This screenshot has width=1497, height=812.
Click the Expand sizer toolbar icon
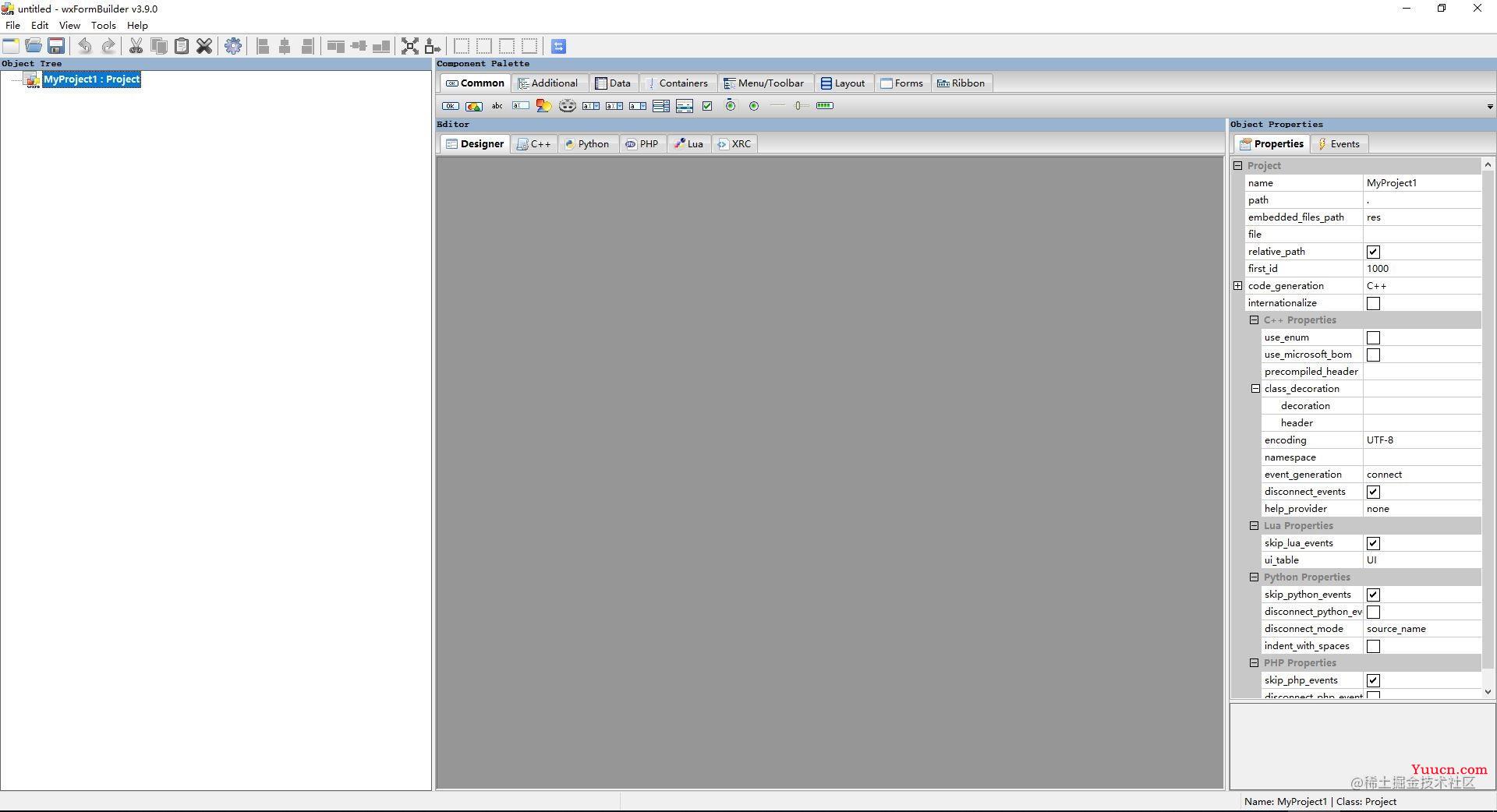pyautogui.click(x=410, y=46)
